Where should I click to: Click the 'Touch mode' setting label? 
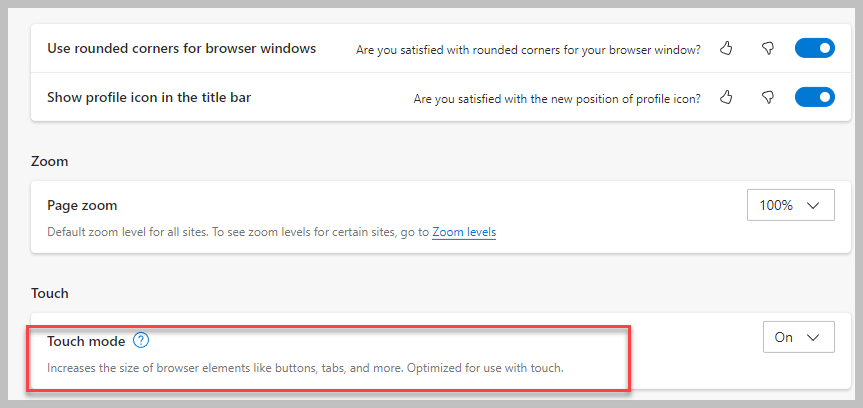86,341
